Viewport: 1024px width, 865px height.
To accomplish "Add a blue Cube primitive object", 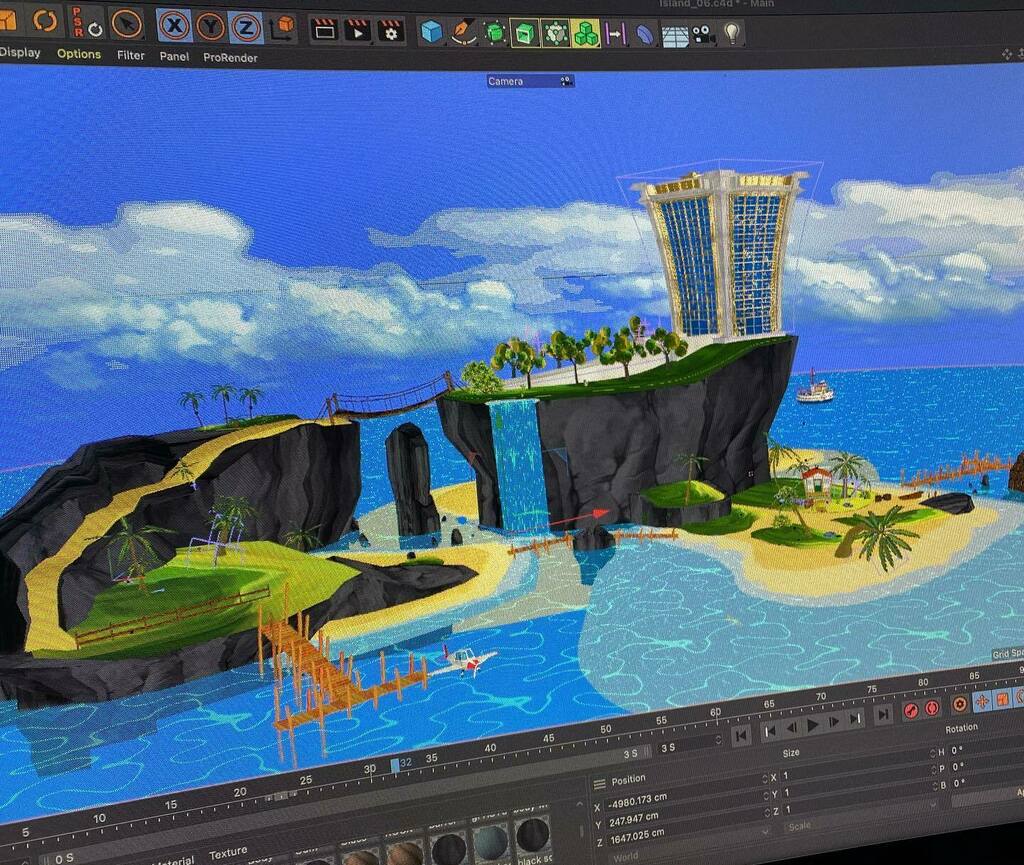I will pyautogui.click(x=432, y=31).
